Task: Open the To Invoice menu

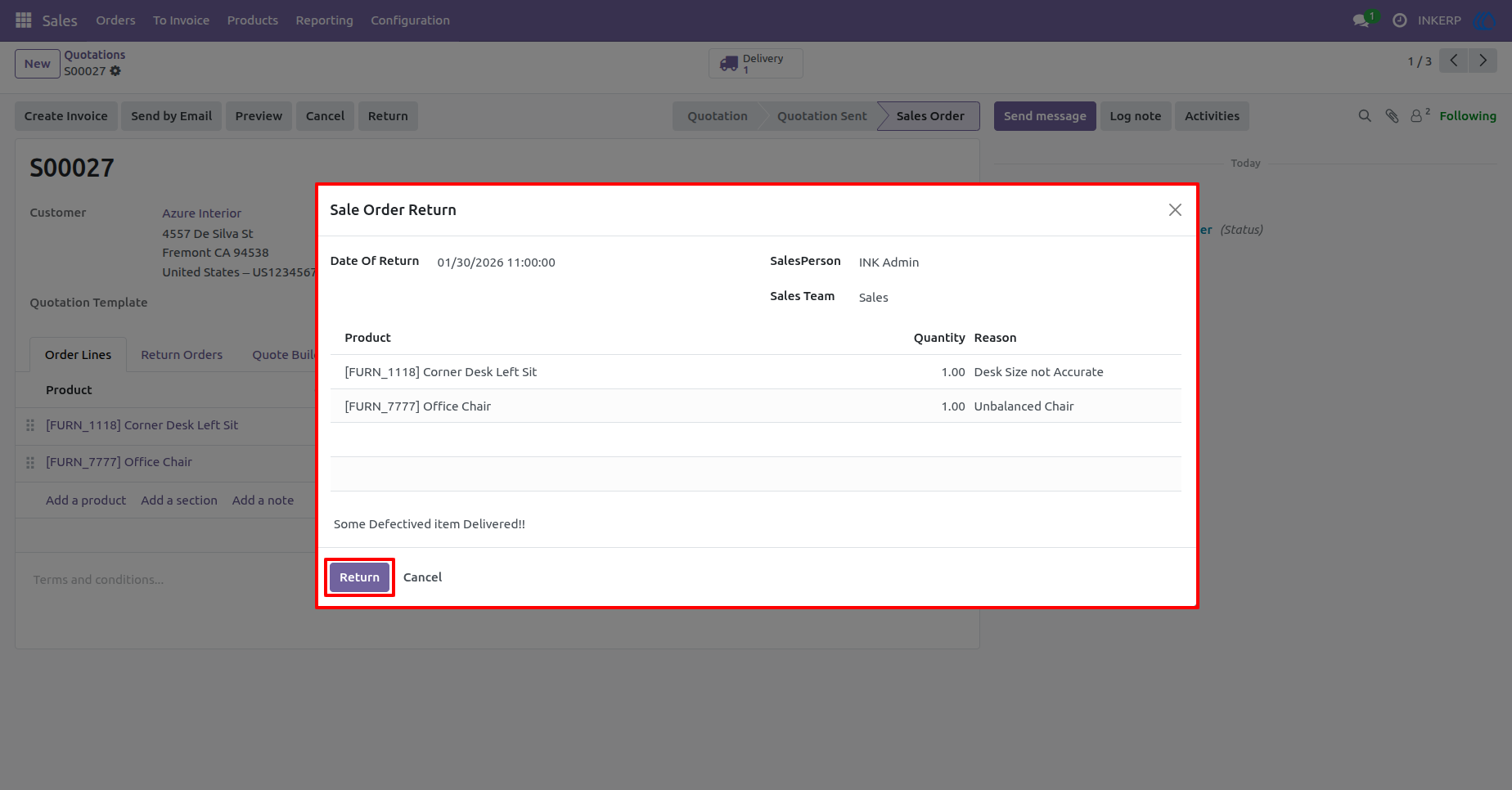Action: [181, 20]
